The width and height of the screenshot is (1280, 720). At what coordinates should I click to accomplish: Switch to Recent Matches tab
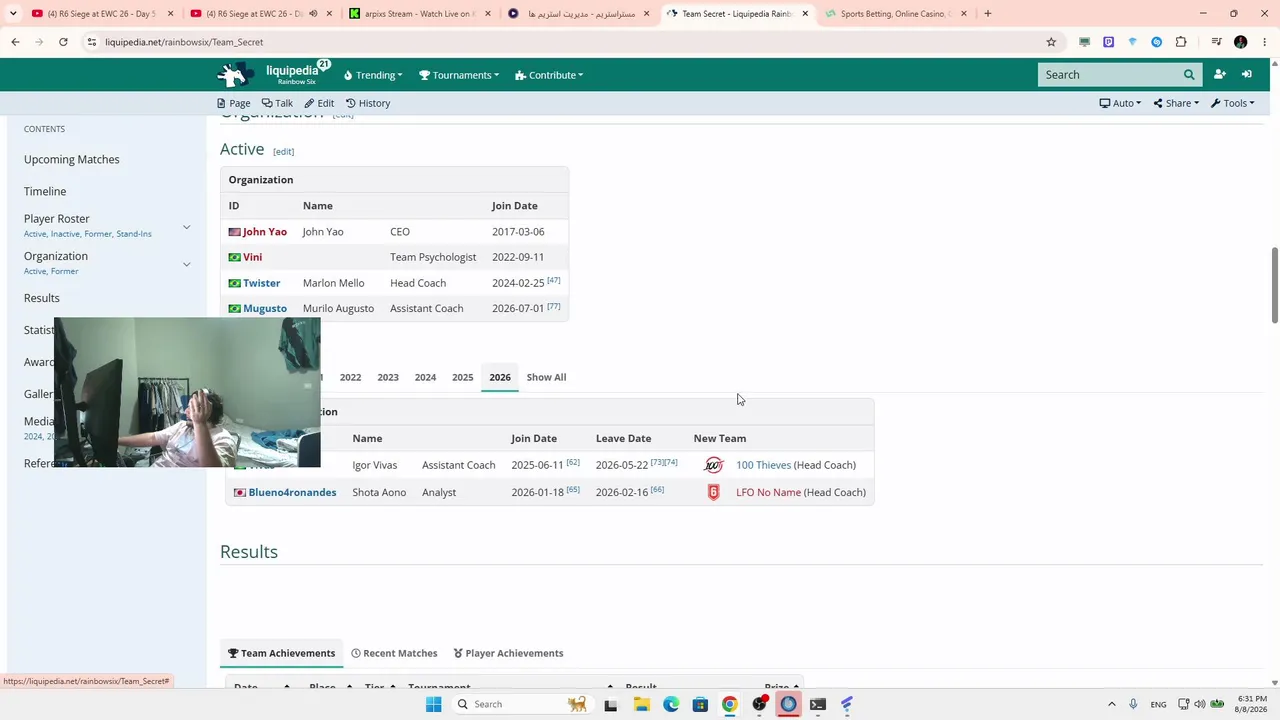tap(394, 653)
